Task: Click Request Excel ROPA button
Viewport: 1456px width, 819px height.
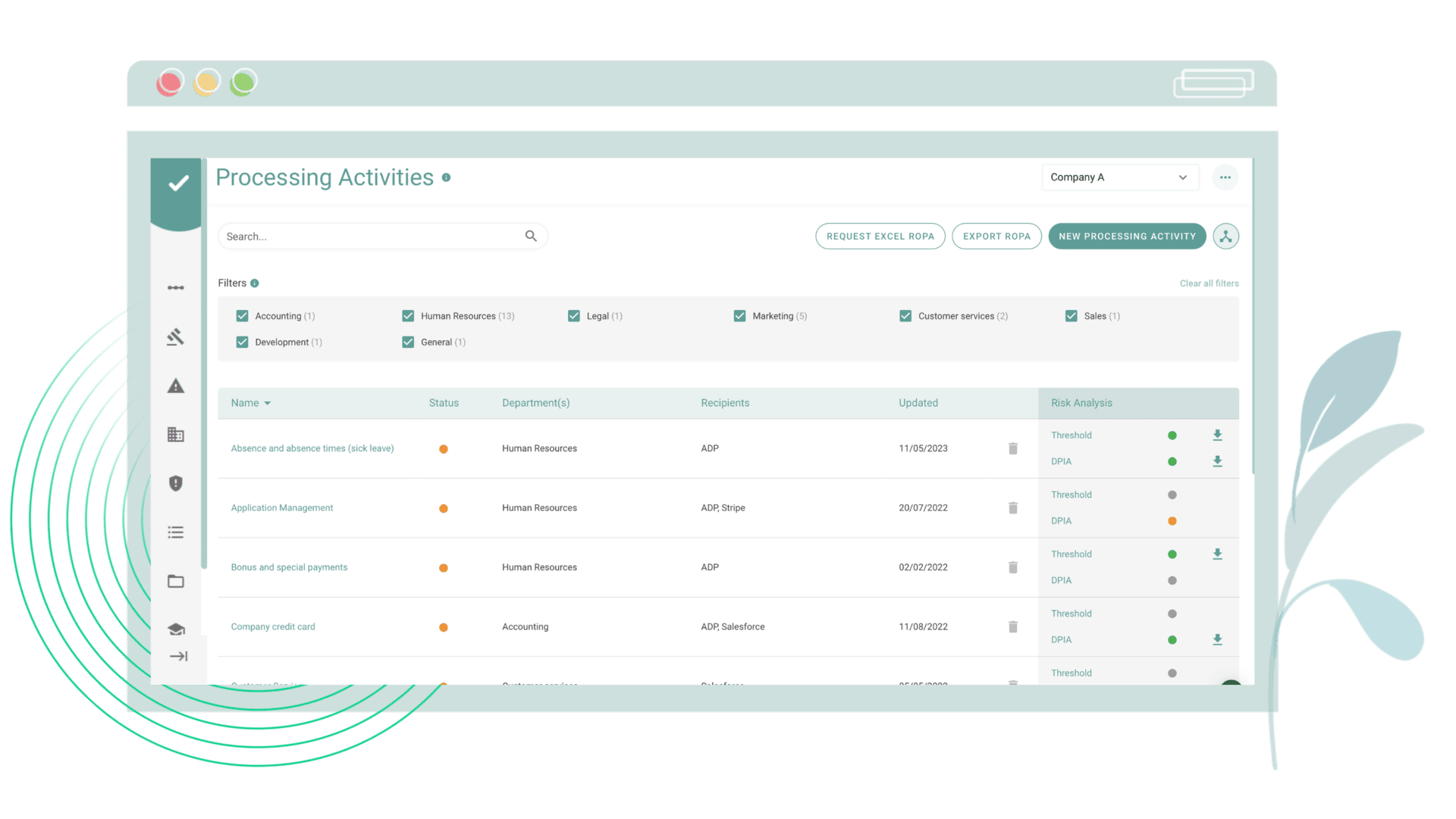Action: (x=880, y=236)
